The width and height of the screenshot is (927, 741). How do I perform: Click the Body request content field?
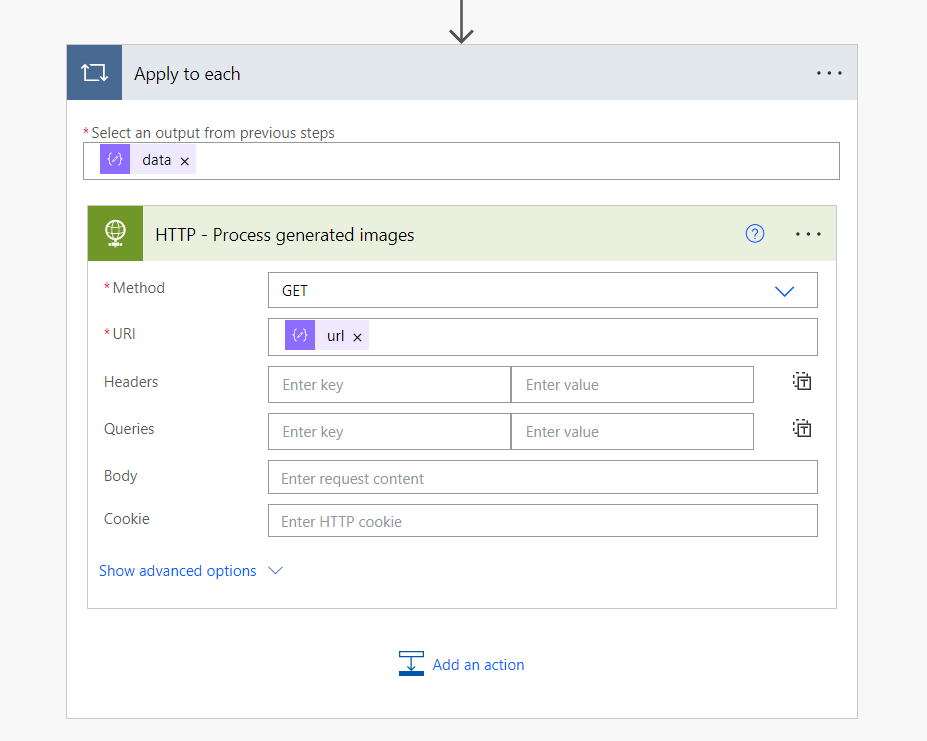click(542, 478)
